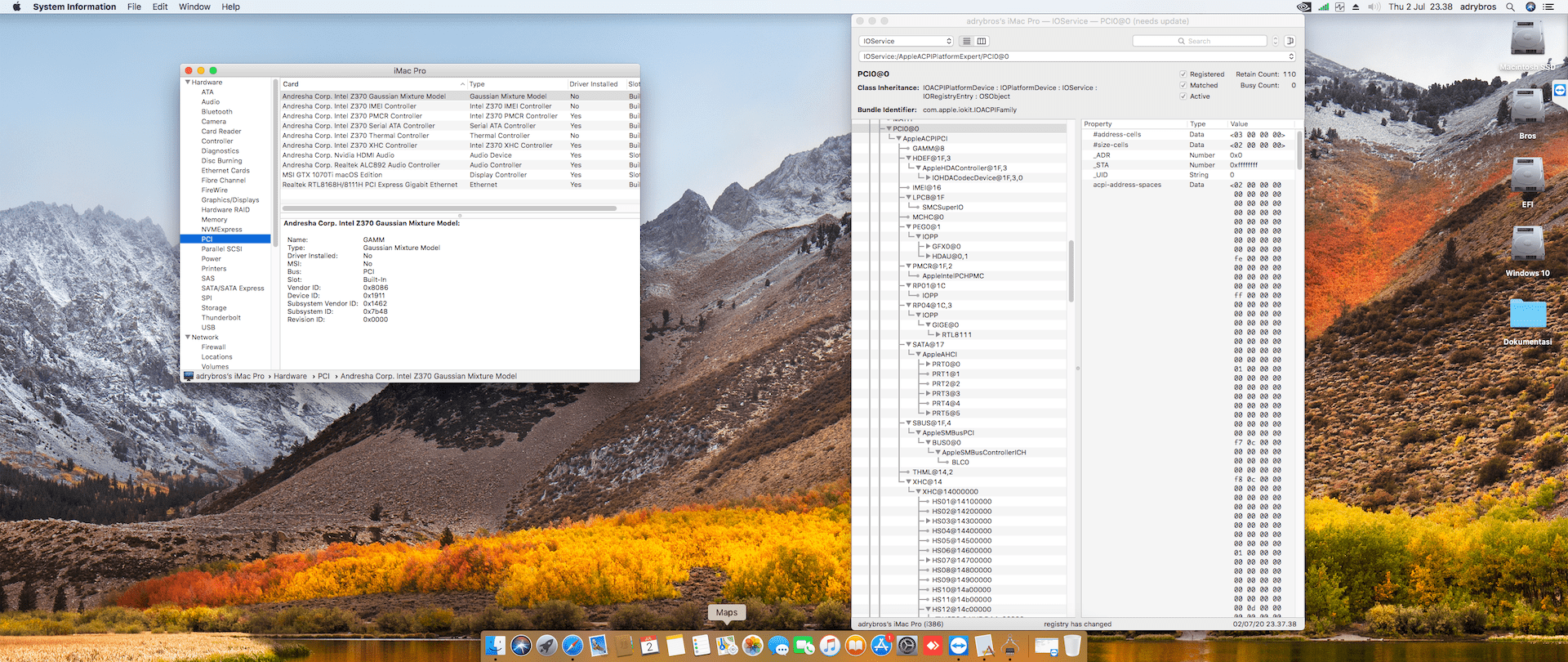Open the adrybros user menu
Viewport: 1568px width, 662px height.
coord(1478,7)
